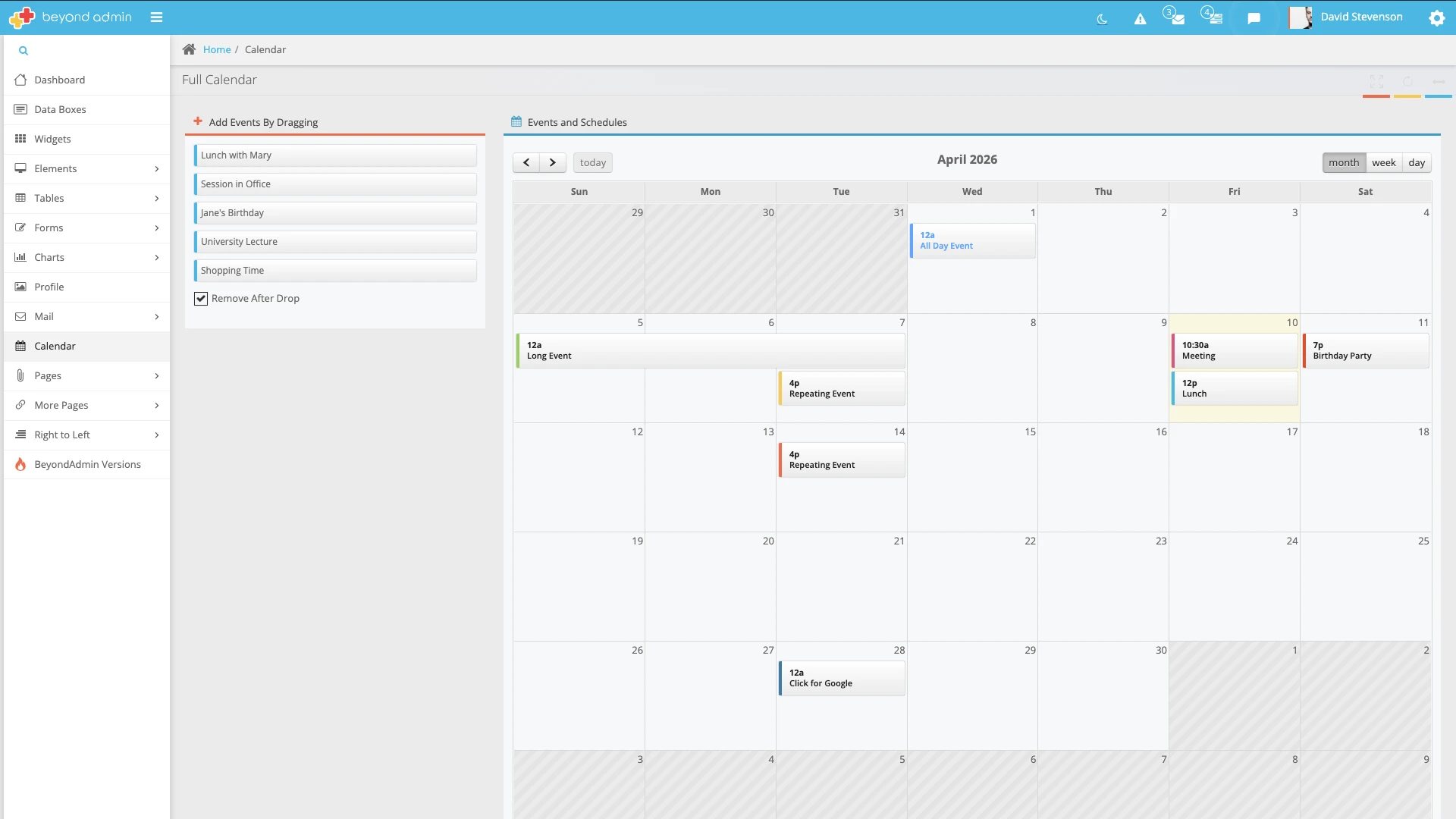Image resolution: width=1456 pixels, height=819 pixels.
Task: Click the today button
Action: [593, 162]
